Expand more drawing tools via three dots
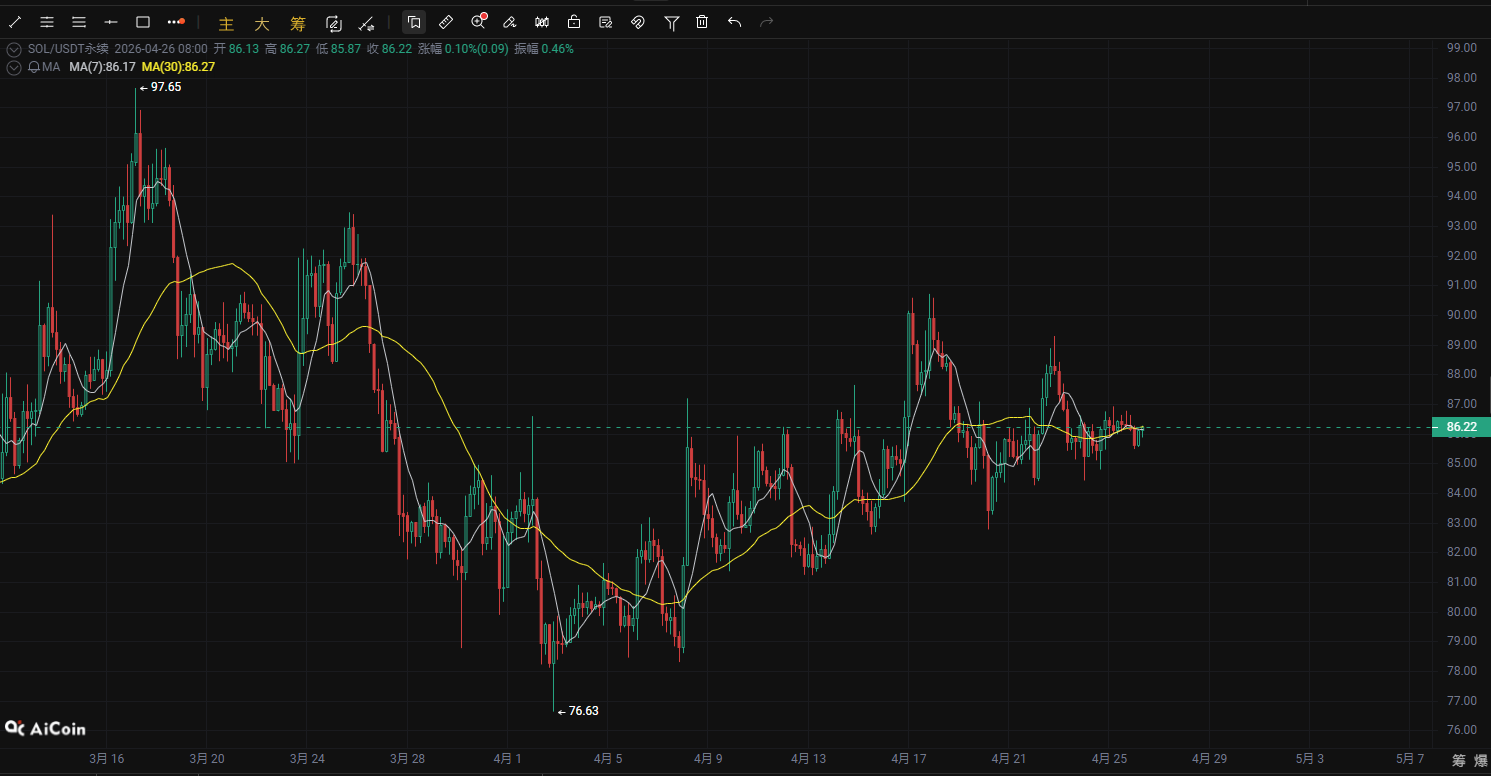 tap(176, 22)
